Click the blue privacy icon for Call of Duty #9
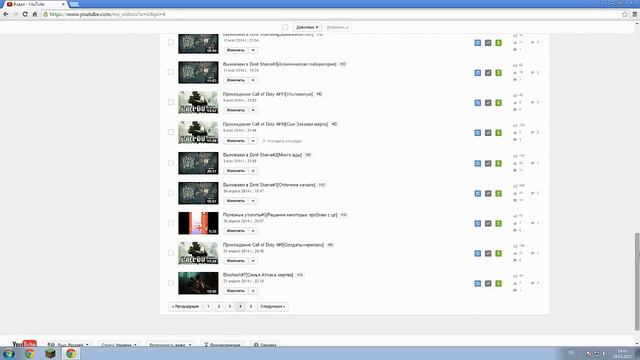The height and width of the screenshot is (360, 640). (x=478, y=253)
